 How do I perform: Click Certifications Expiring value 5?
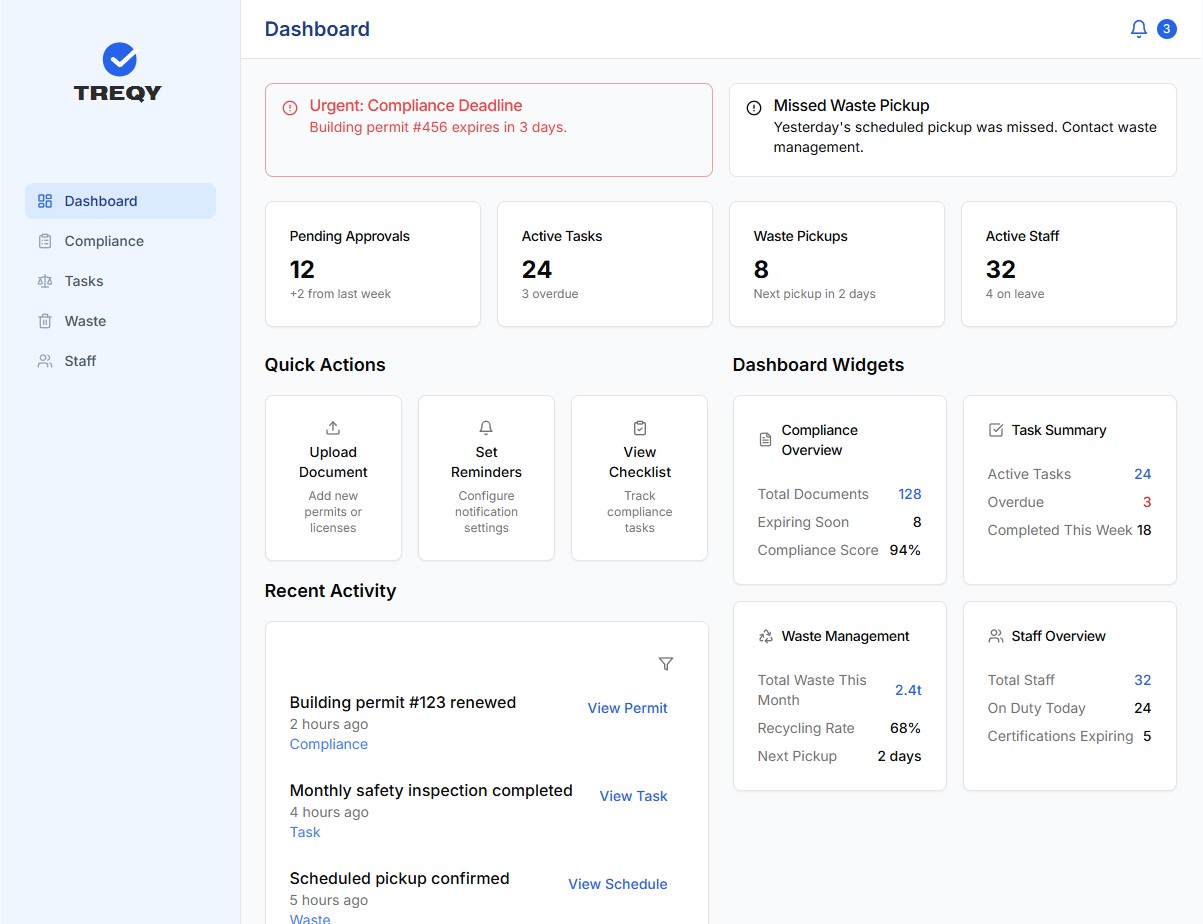1147,736
